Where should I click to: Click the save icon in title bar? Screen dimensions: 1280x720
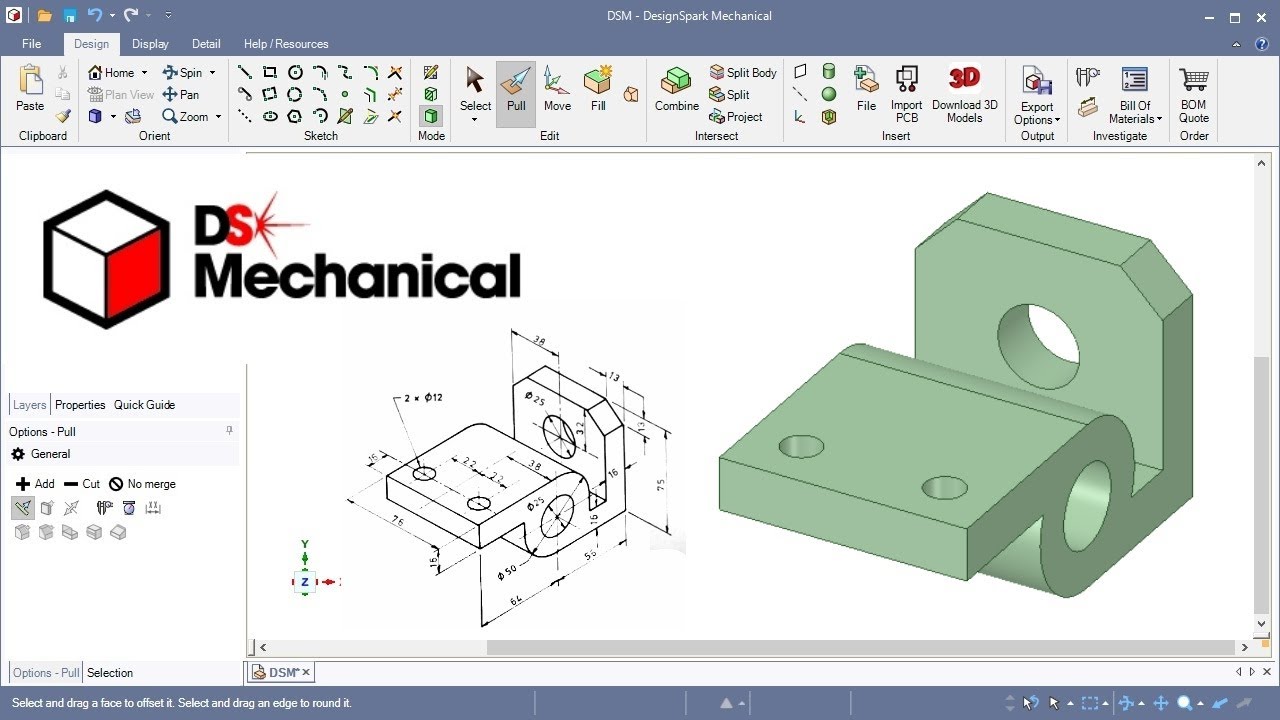tap(70, 15)
